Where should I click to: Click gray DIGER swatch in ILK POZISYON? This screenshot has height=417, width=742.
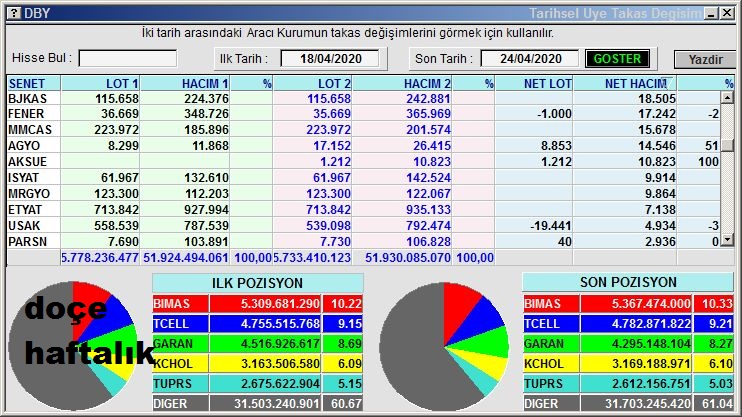coord(180,404)
